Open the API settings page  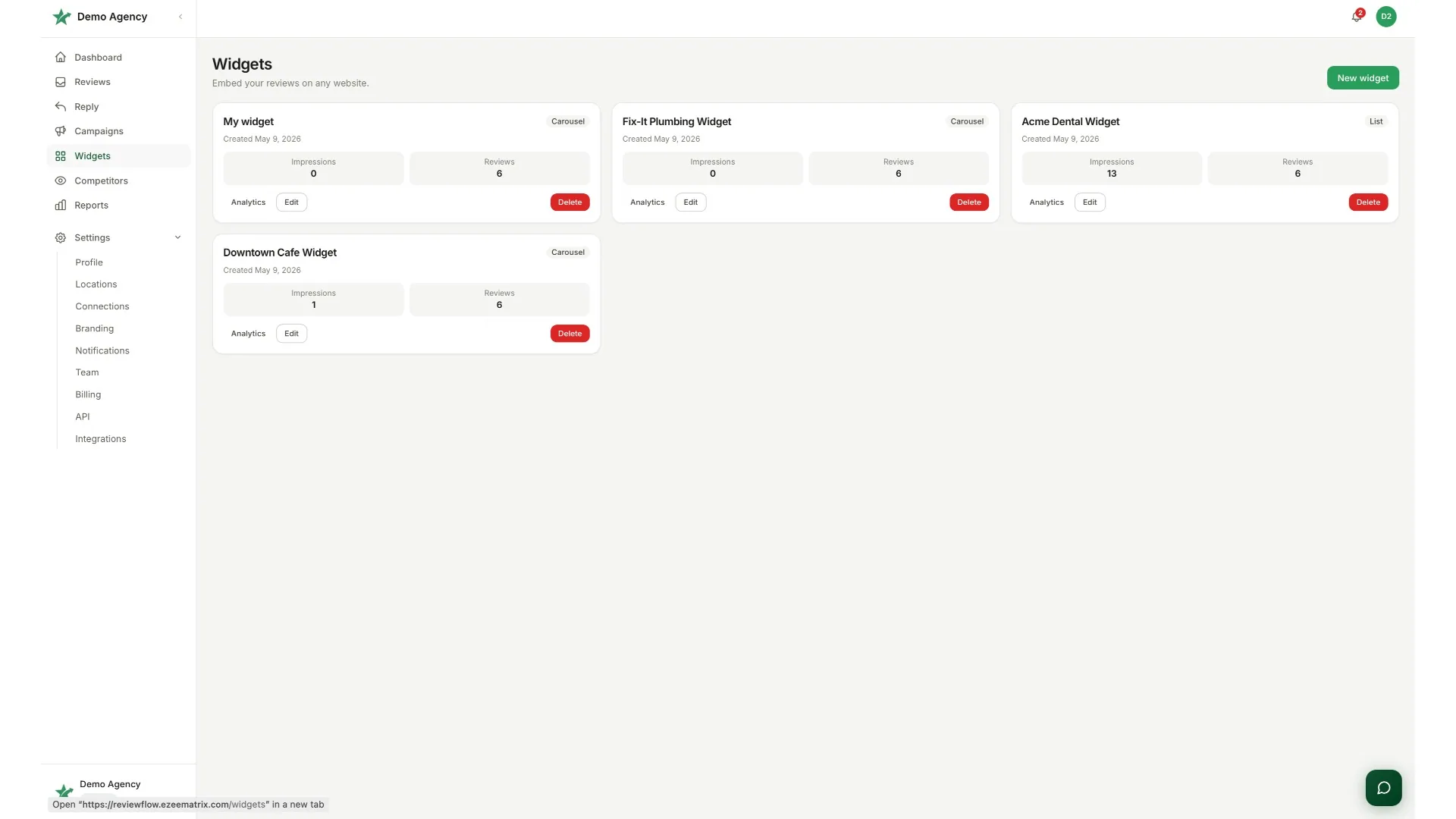[83, 416]
